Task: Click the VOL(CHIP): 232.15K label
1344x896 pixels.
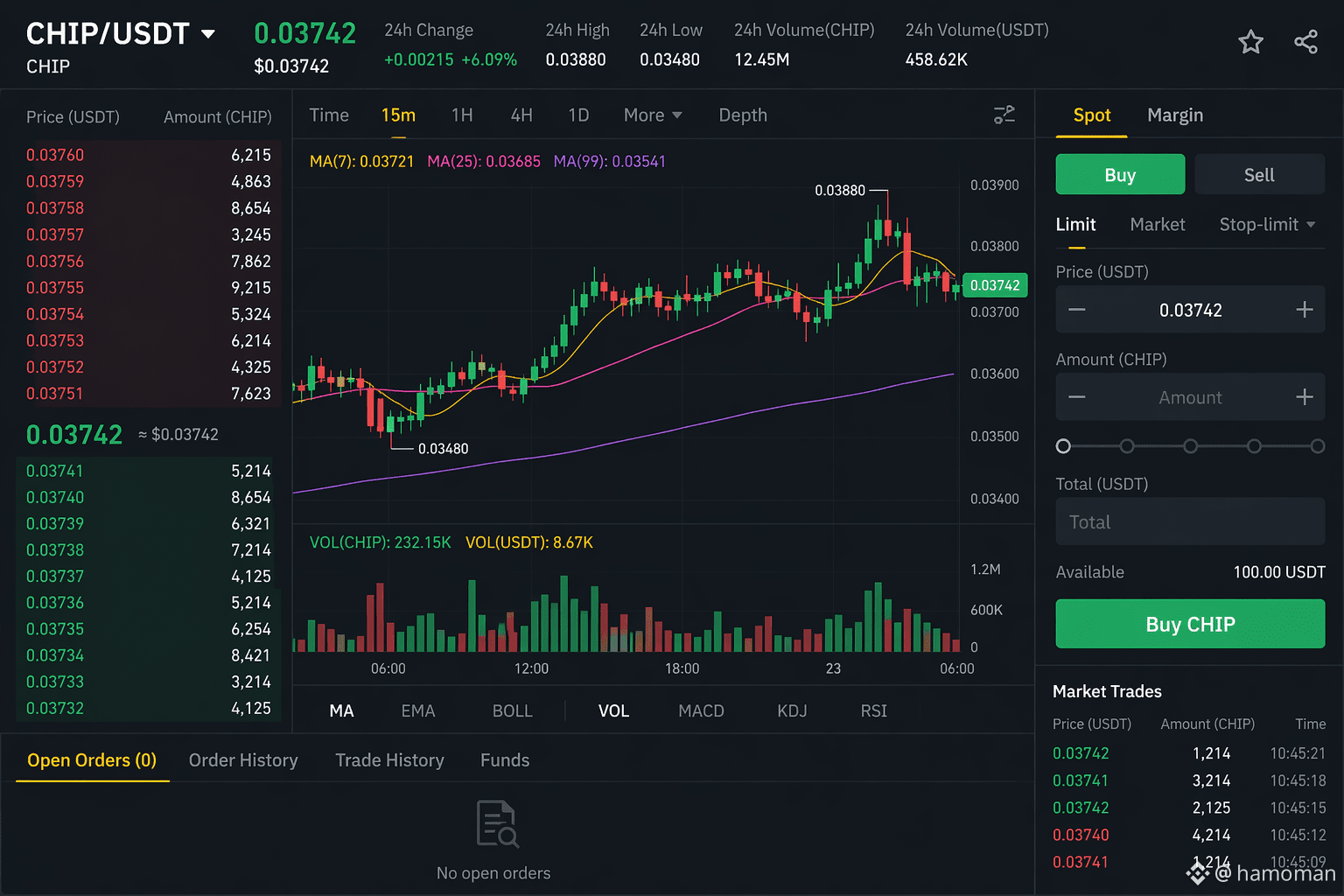Action: (381, 542)
